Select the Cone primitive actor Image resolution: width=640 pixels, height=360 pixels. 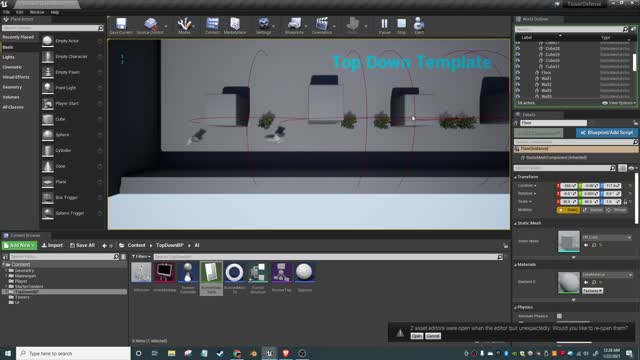pos(72,166)
